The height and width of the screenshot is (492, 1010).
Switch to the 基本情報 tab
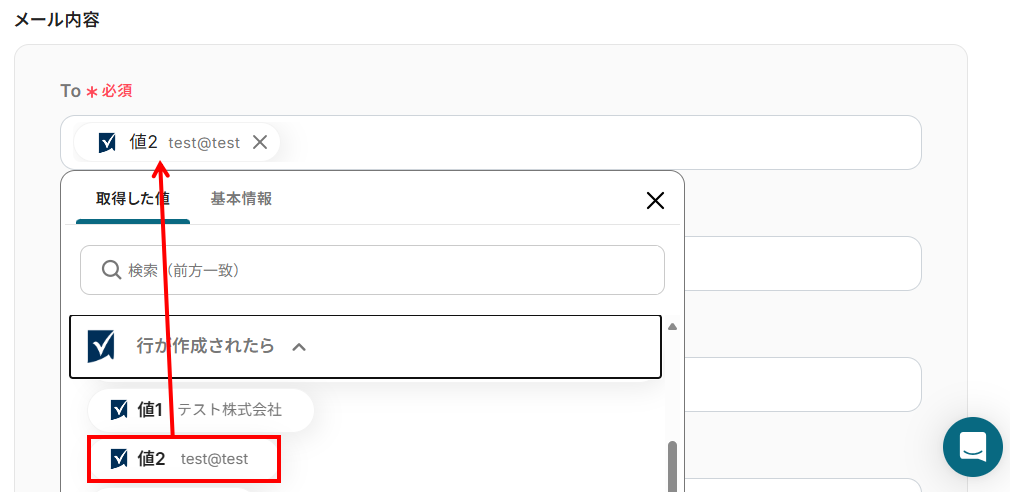(241, 199)
